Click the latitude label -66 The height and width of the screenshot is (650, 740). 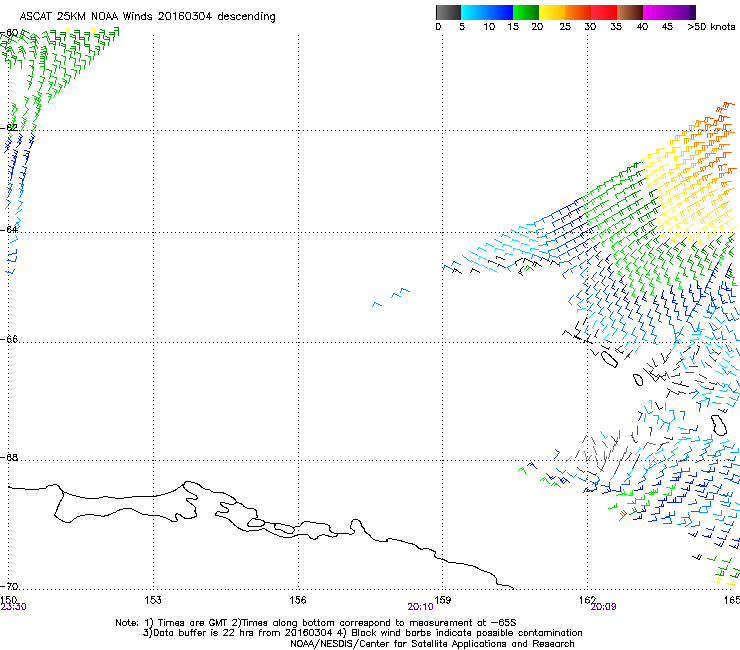(9, 339)
